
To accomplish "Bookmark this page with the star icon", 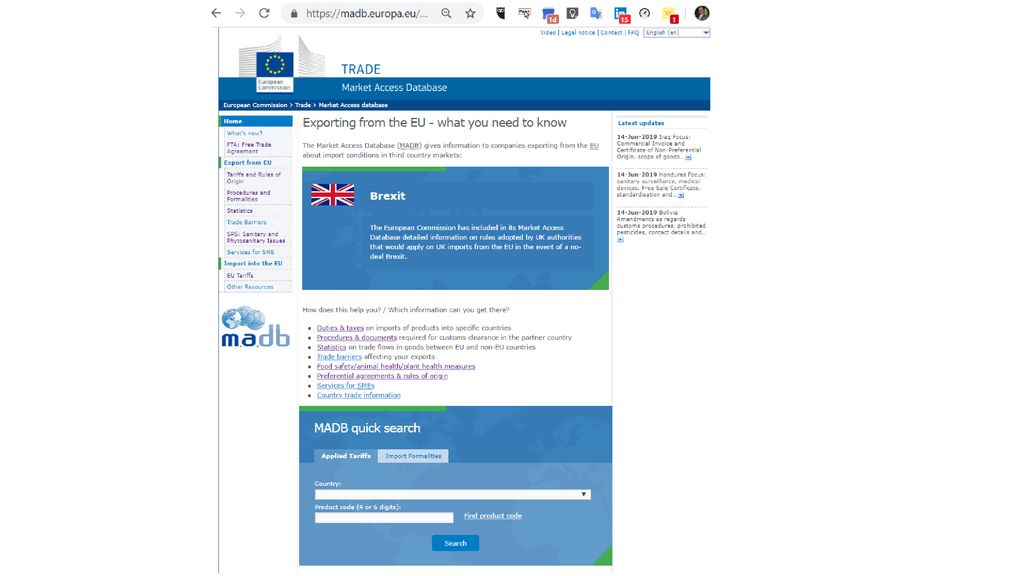I will pyautogui.click(x=470, y=13).
